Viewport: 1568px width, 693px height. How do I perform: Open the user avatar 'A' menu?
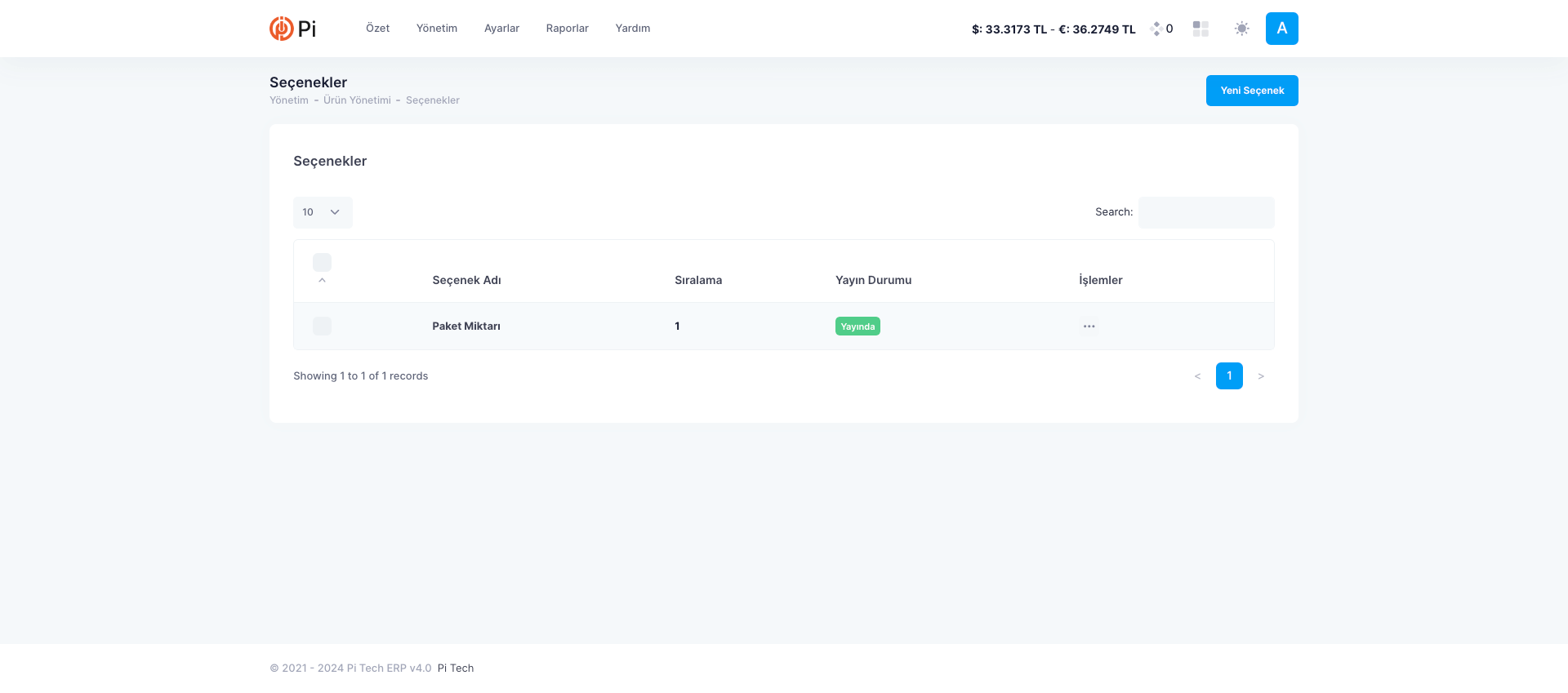[x=1281, y=29]
